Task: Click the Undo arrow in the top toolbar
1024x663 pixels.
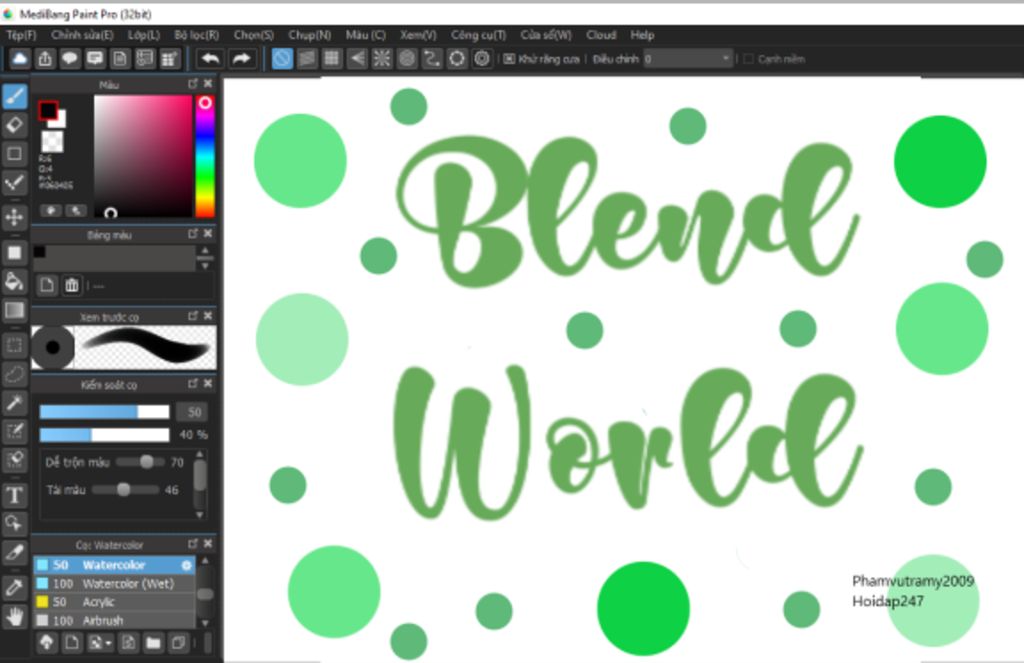Action: tap(210, 59)
